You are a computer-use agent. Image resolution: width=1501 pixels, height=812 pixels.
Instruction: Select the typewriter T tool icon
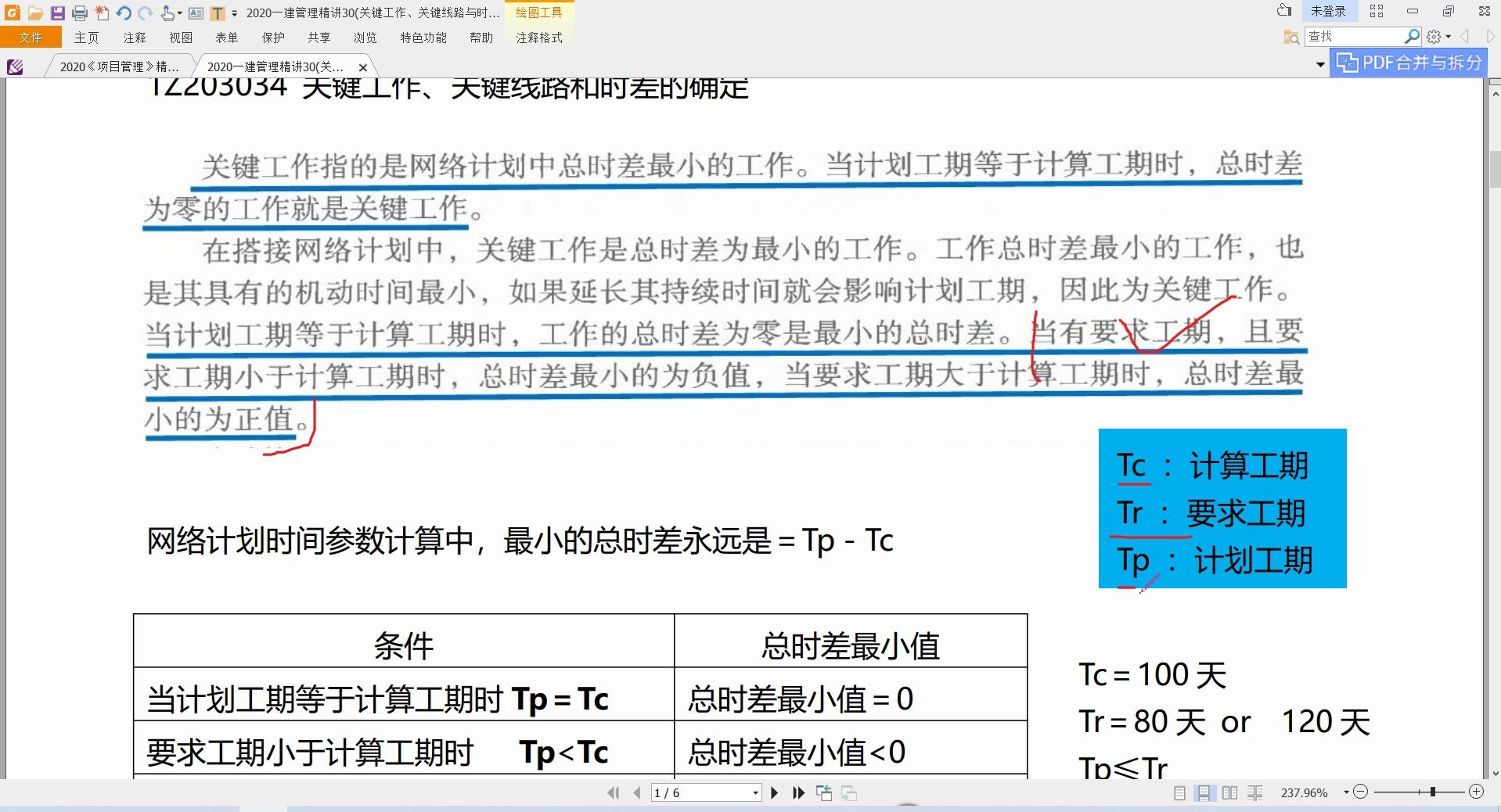(x=218, y=13)
